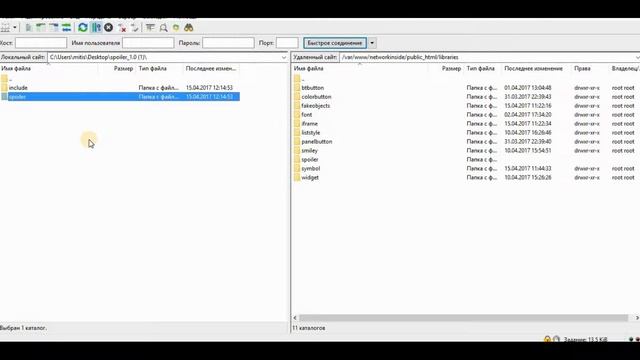Click the Владелец column header
640x360 pixels.
point(625,69)
